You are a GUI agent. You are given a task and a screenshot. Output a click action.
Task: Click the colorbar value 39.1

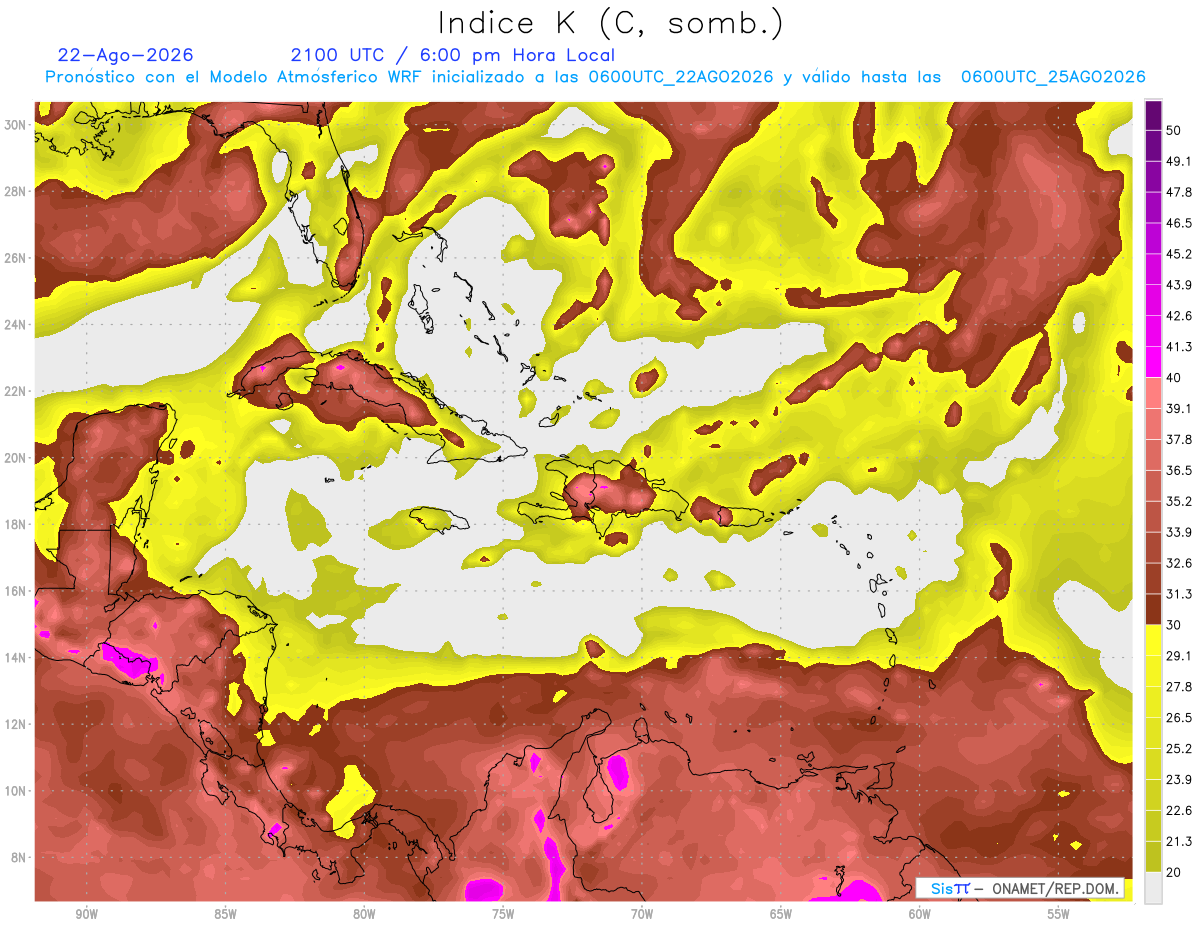coord(1179,408)
